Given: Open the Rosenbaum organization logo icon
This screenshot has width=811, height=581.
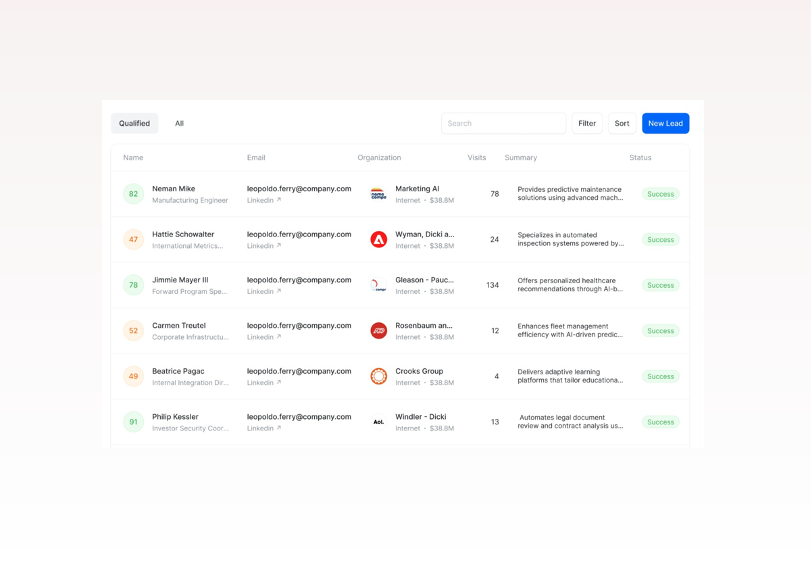Looking at the screenshot, I should tap(378, 330).
